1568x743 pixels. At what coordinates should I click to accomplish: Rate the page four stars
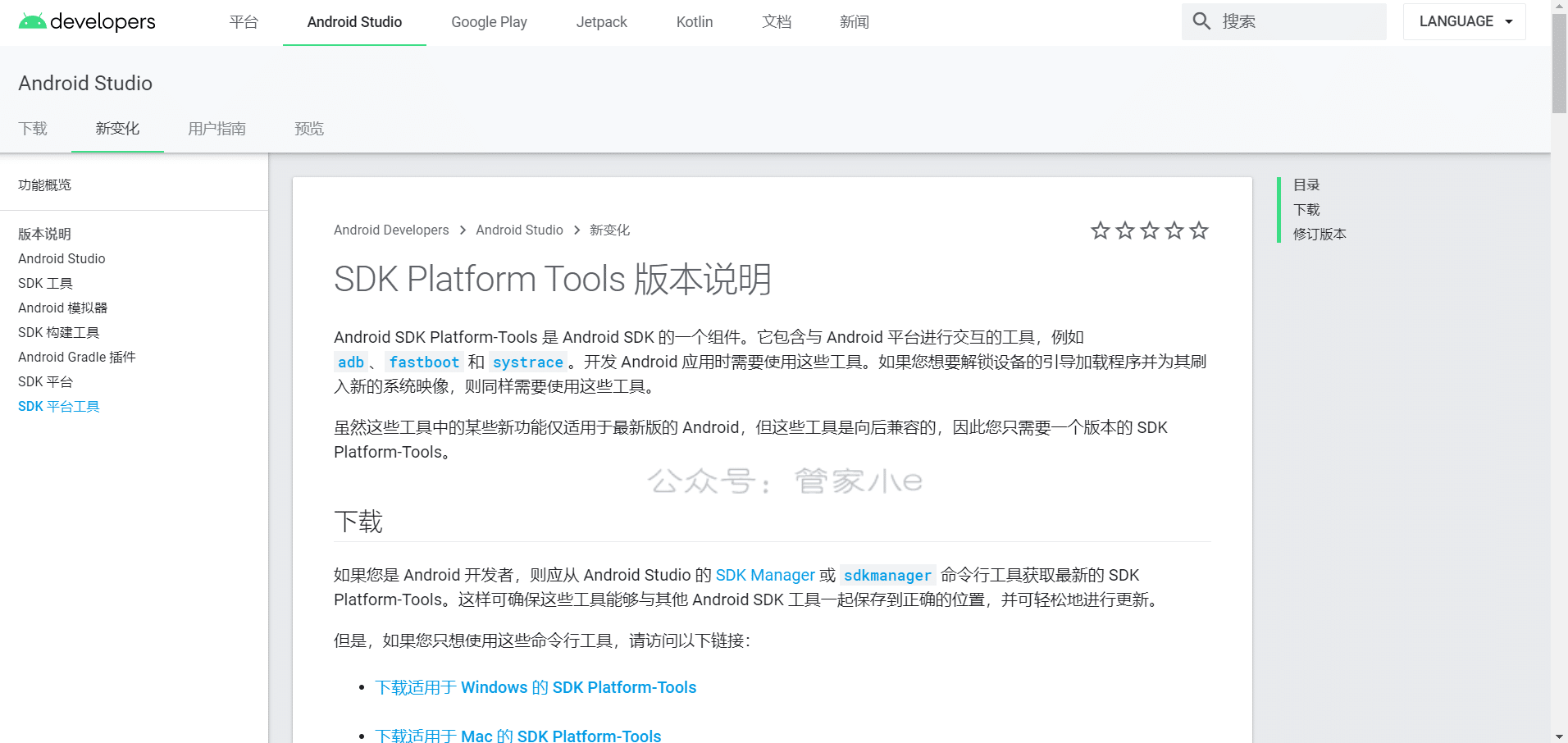click(1174, 230)
